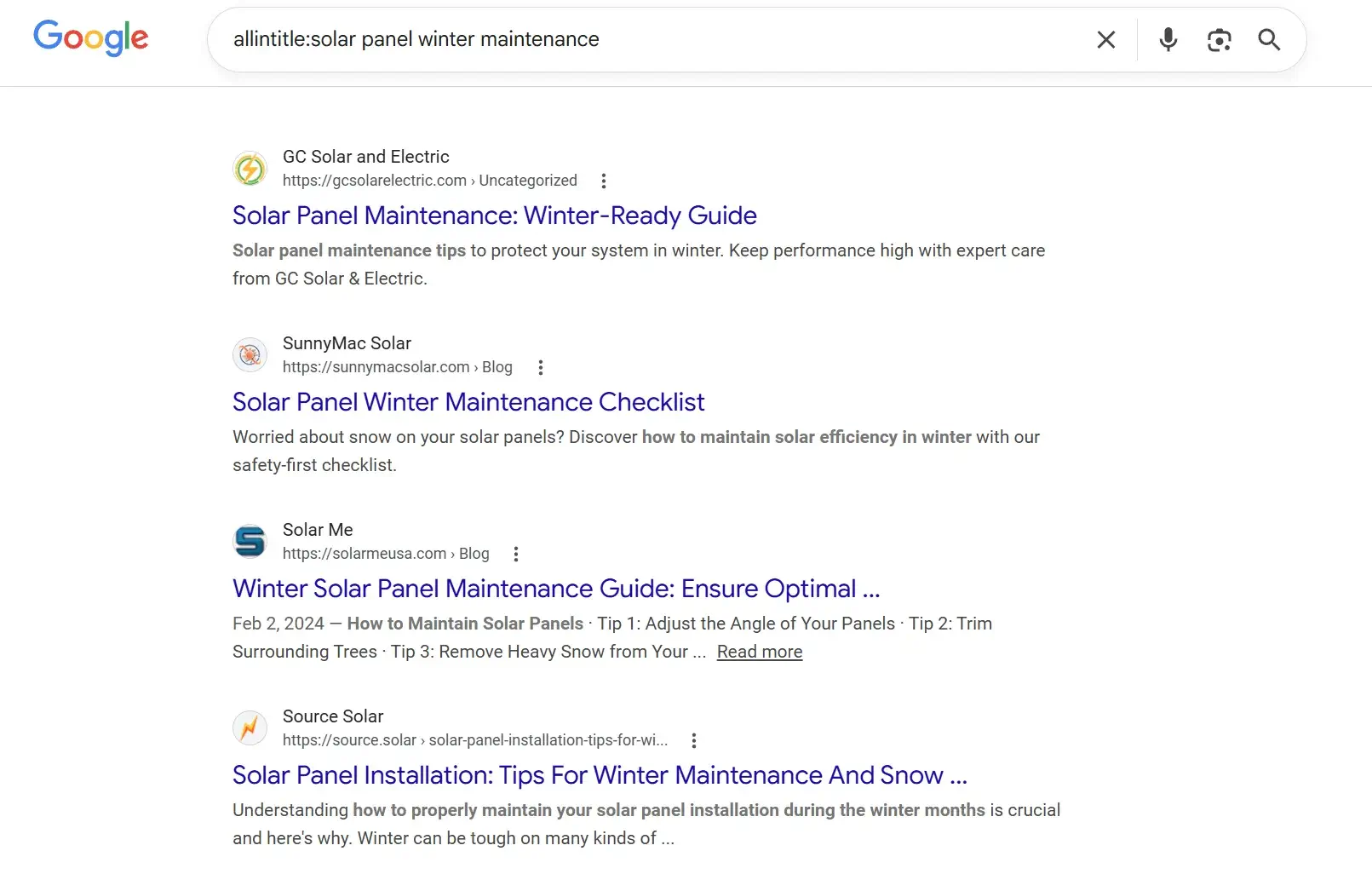
Task: Open Google Lens image search
Action: click(x=1219, y=39)
